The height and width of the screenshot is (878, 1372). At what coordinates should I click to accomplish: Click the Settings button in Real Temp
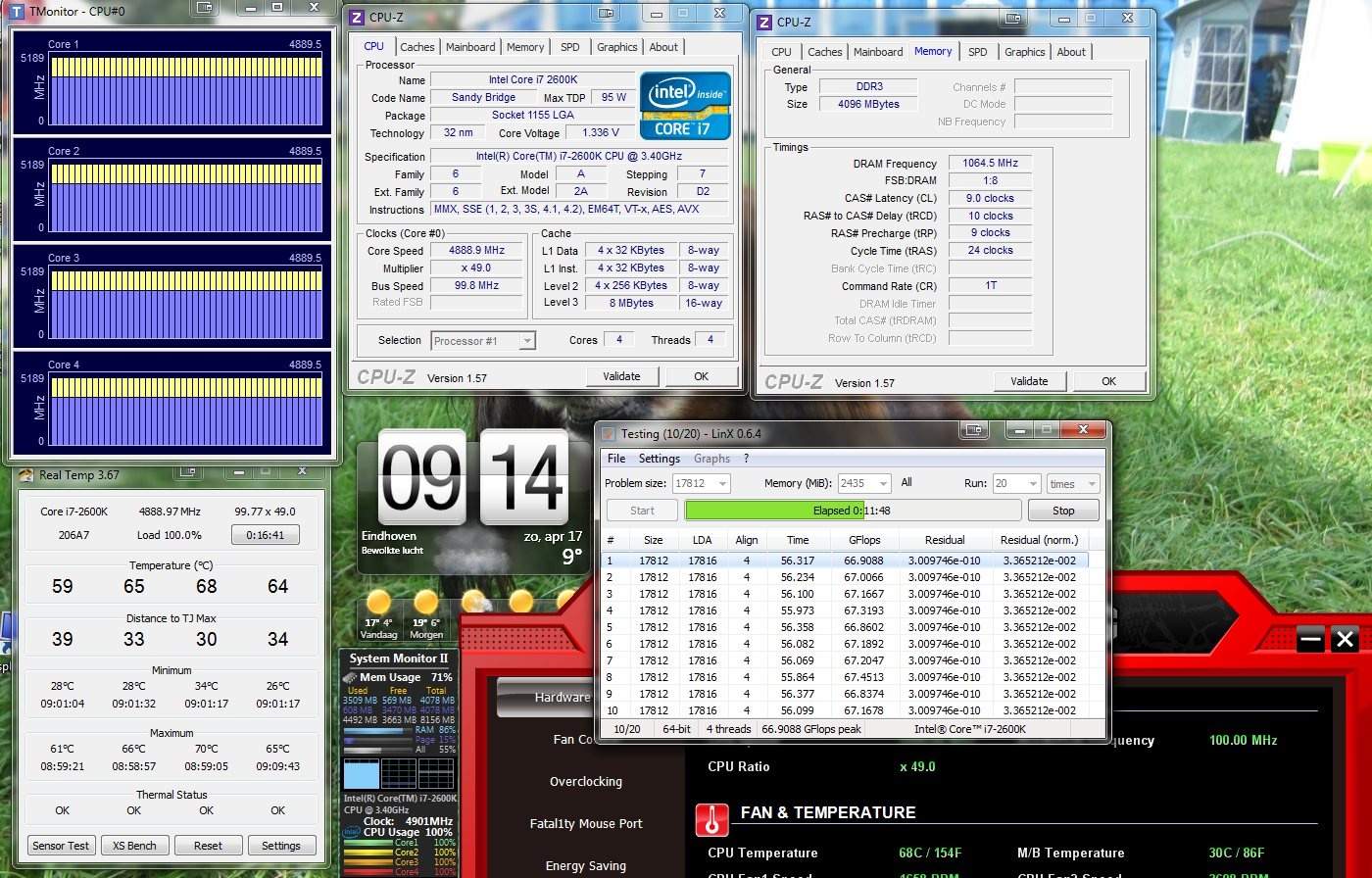pos(281,846)
